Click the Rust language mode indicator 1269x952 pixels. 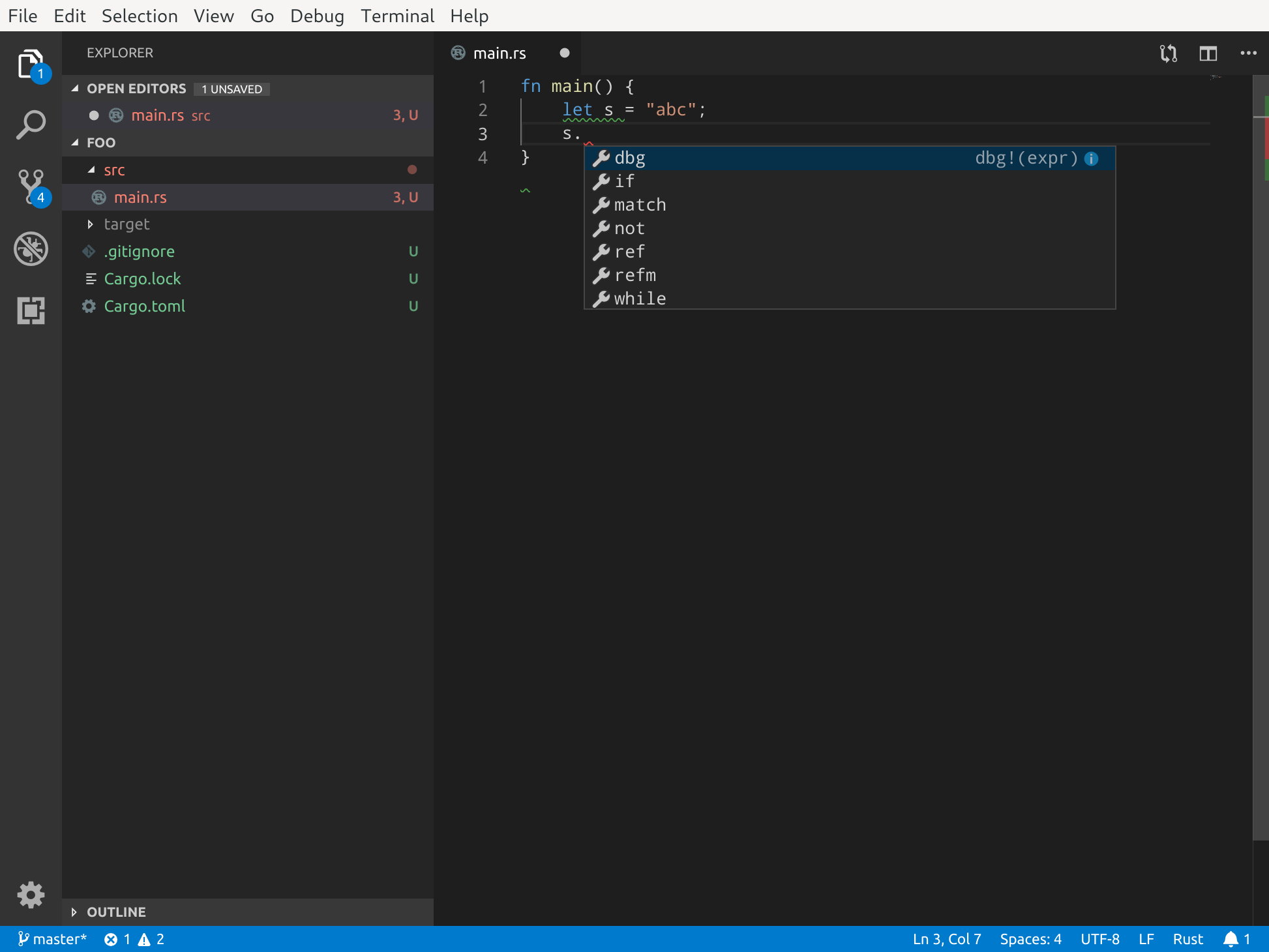coord(1188,939)
